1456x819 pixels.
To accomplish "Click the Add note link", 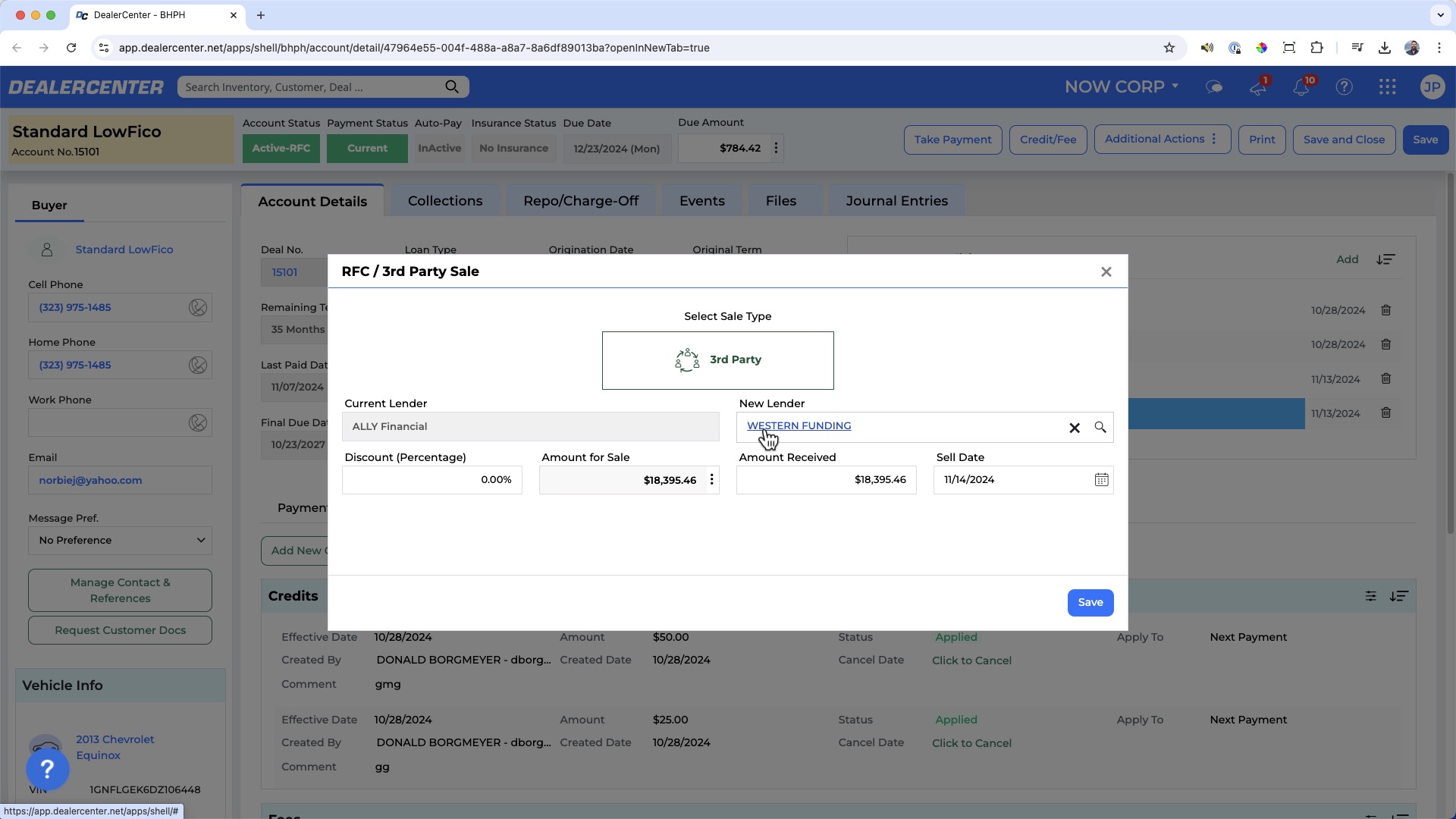I will coord(1347,259).
